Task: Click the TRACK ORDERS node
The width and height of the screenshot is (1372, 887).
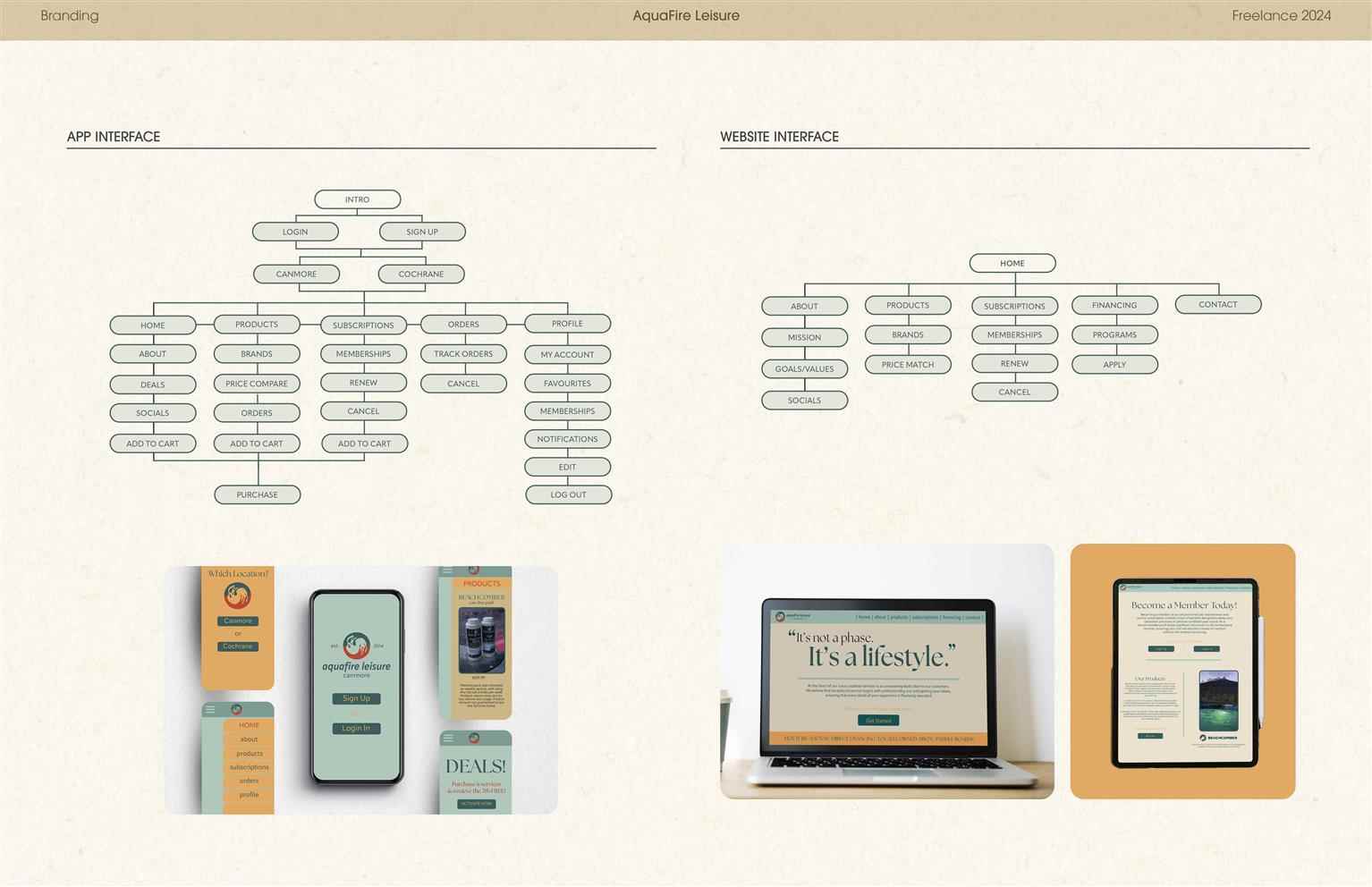Action: (463, 354)
